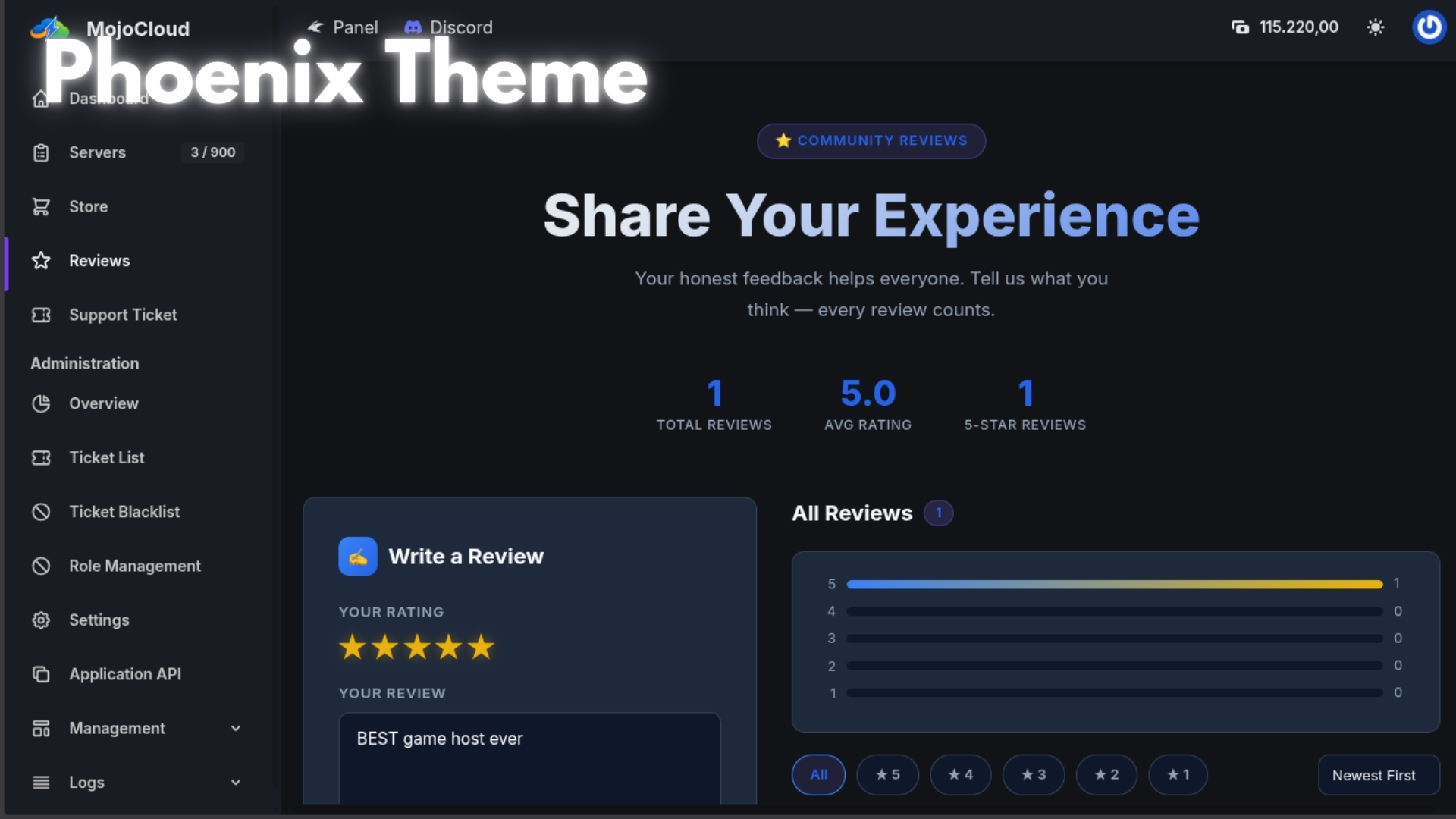Screen dimensions: 1456x819
Task: Open Reviews page in sidebar
Action: click(99, 261)
